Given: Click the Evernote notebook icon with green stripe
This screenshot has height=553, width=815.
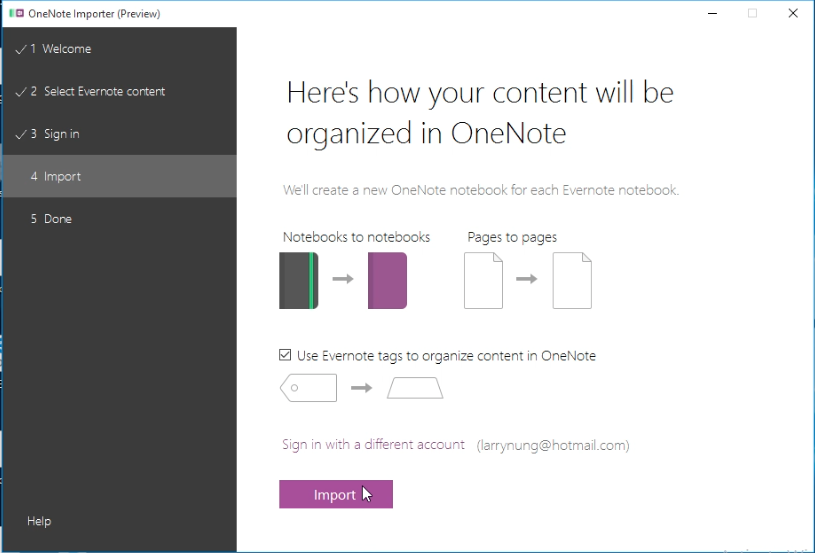Looking at the screenshot, I should [299, 281].
